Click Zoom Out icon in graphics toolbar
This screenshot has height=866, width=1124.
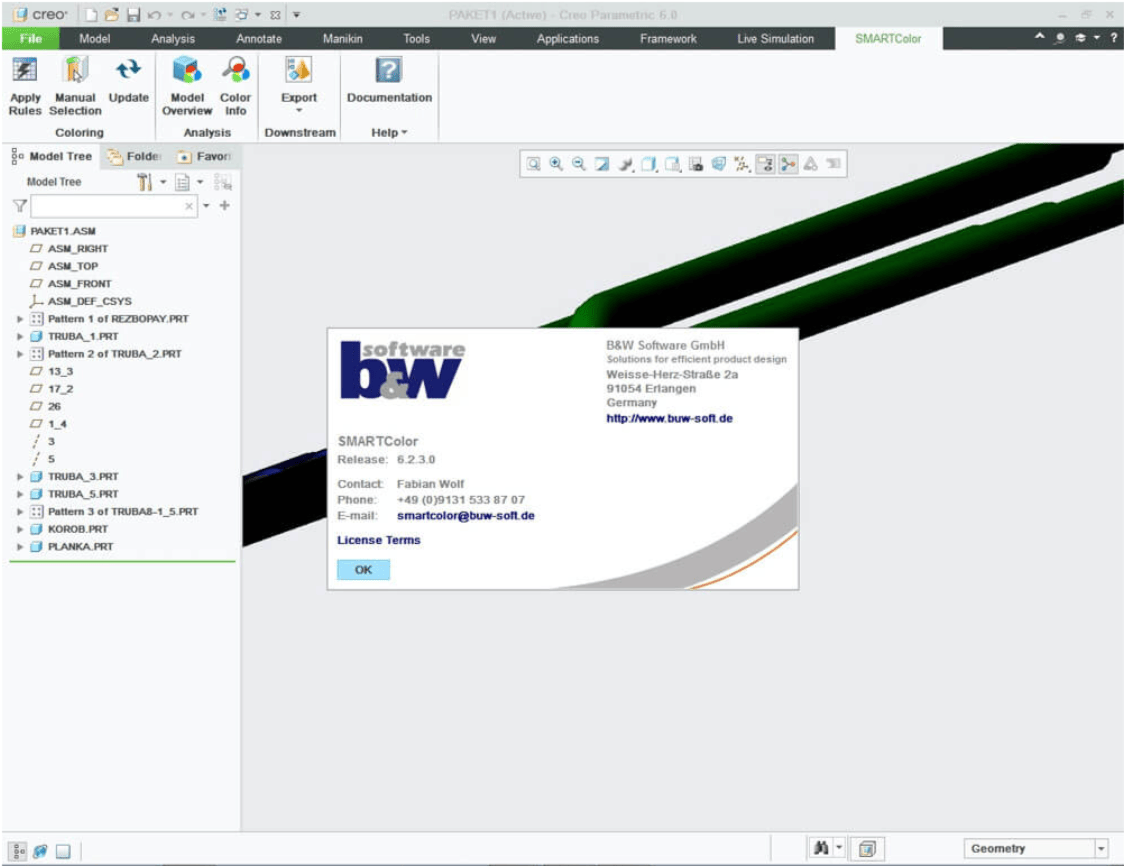pos(579,164)
